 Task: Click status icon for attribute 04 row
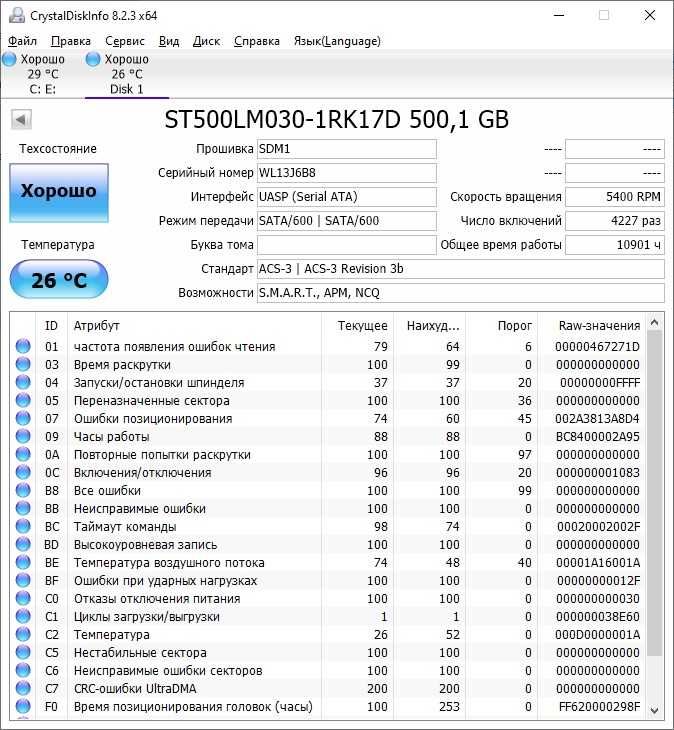click(23, 382)
